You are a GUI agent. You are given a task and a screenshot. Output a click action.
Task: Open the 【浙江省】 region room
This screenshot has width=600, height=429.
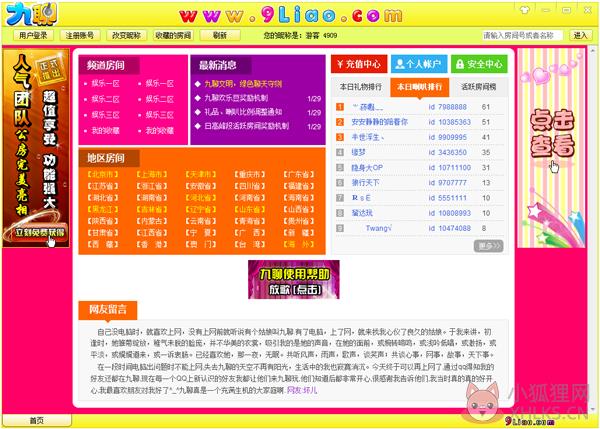[x=152, y=186]
